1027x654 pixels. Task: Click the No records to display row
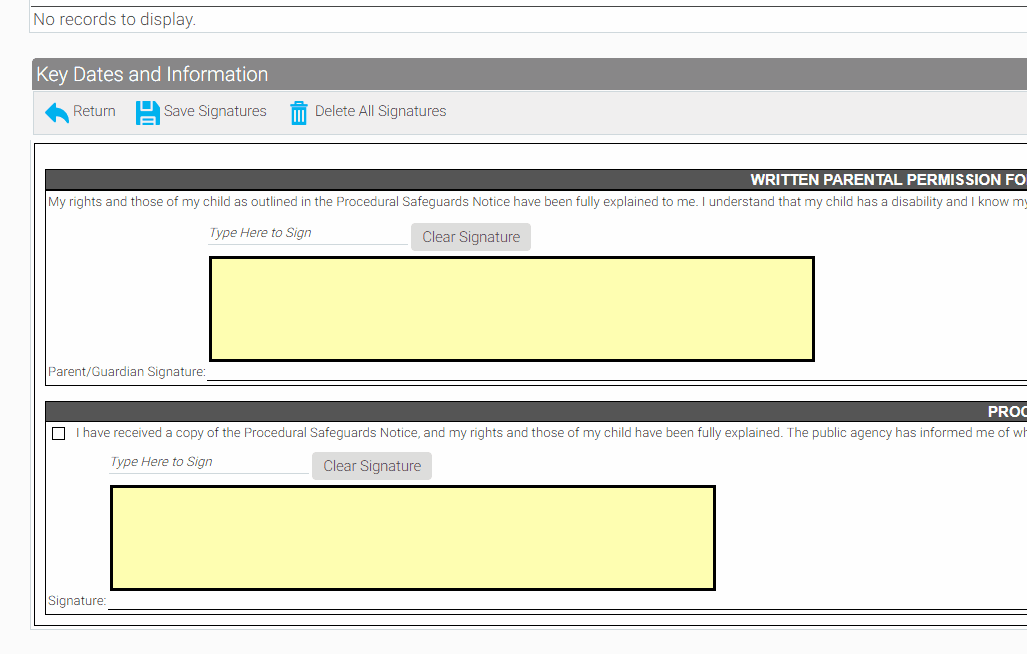(114, 19)
